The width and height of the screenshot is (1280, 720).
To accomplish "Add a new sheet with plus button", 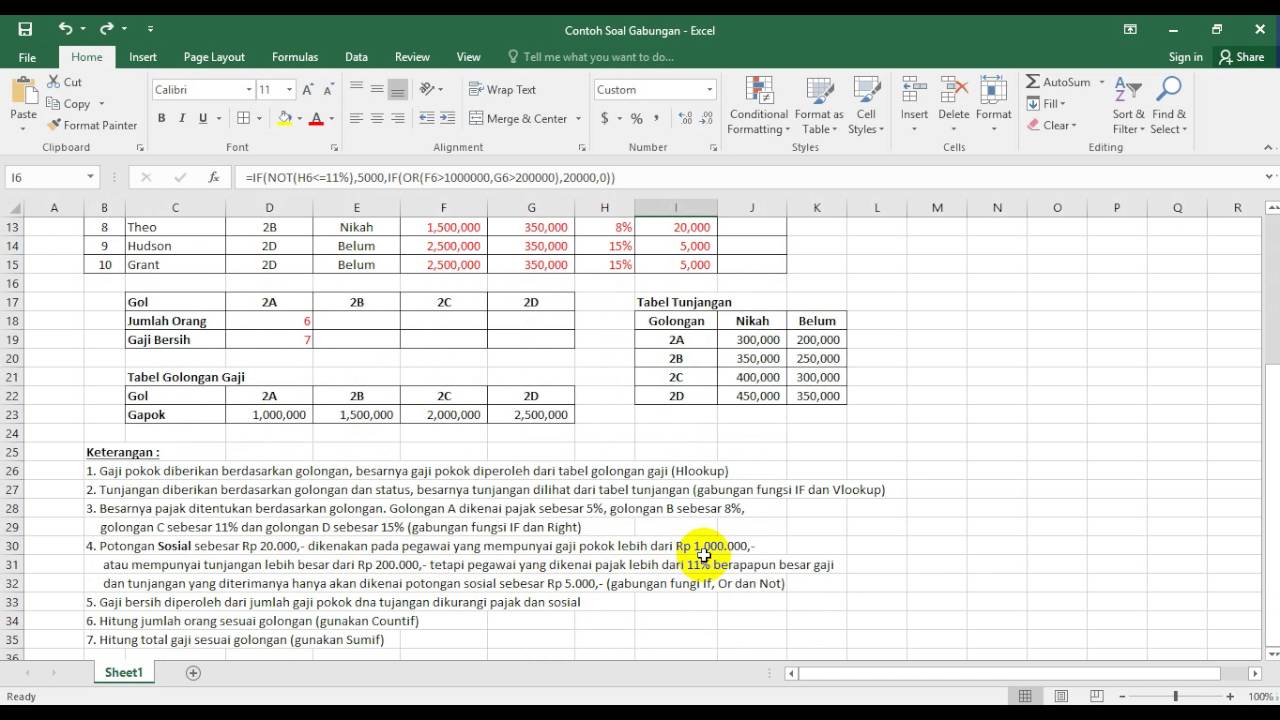I will click(x=193, y=673).
